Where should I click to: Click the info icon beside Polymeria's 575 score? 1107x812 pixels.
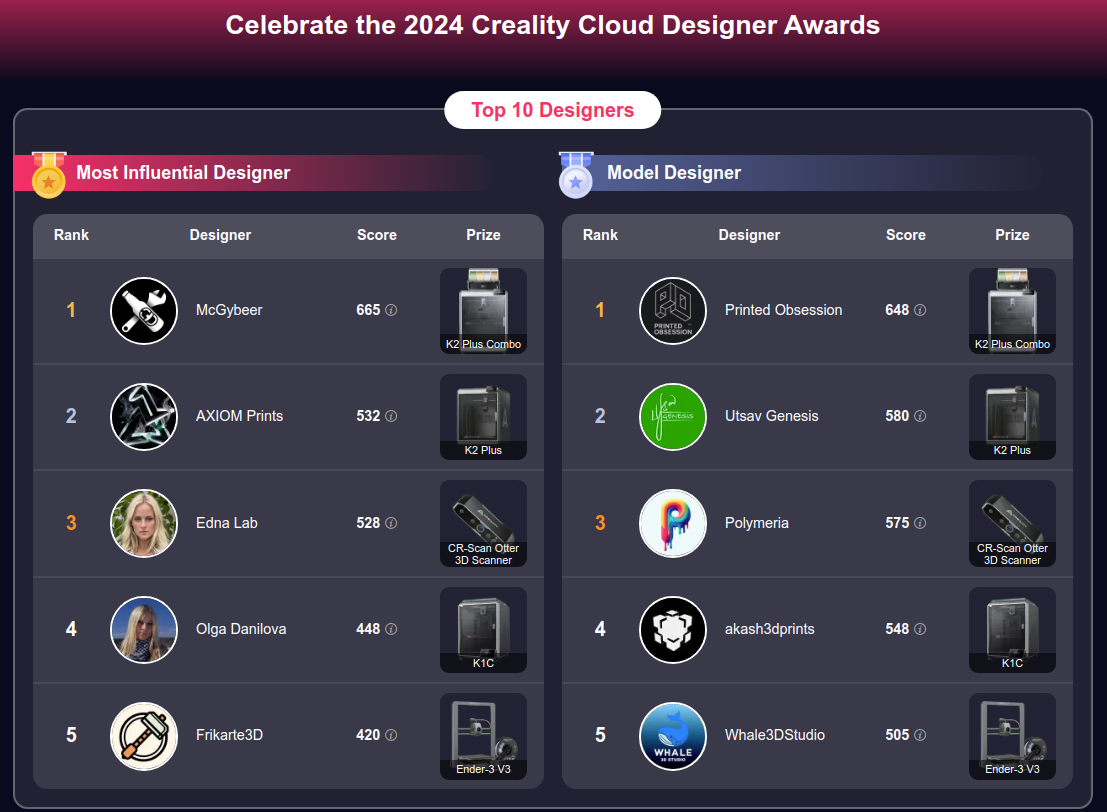coord(920,523)
